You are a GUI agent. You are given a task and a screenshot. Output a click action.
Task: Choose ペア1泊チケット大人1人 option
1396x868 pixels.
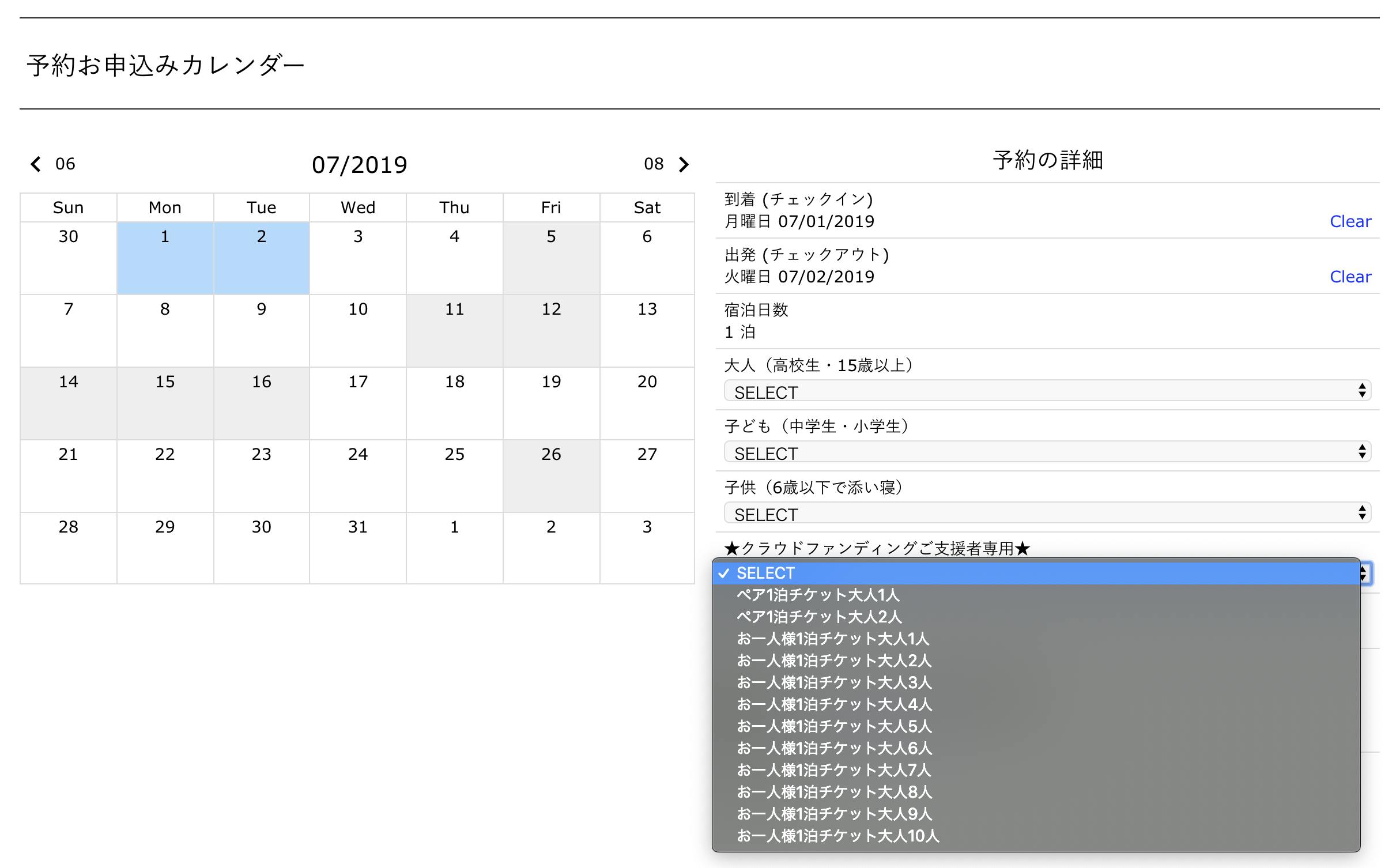click(x=817, y=595)
